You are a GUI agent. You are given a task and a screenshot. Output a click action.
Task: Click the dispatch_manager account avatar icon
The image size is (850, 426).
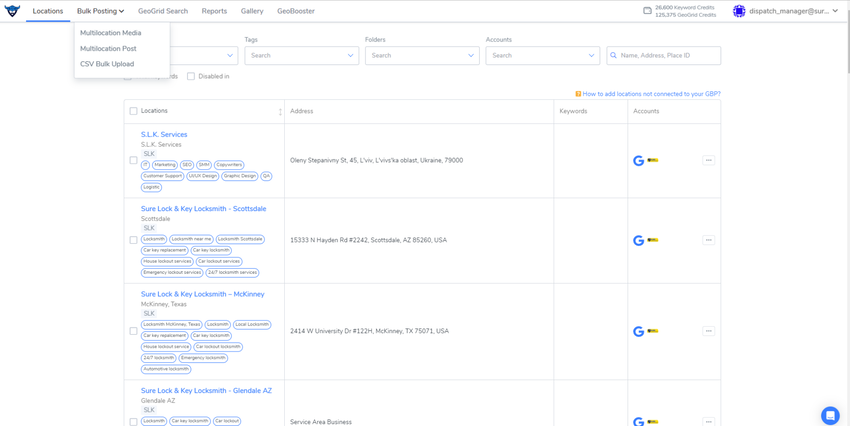pyautogui.click(x=739, y=11)
